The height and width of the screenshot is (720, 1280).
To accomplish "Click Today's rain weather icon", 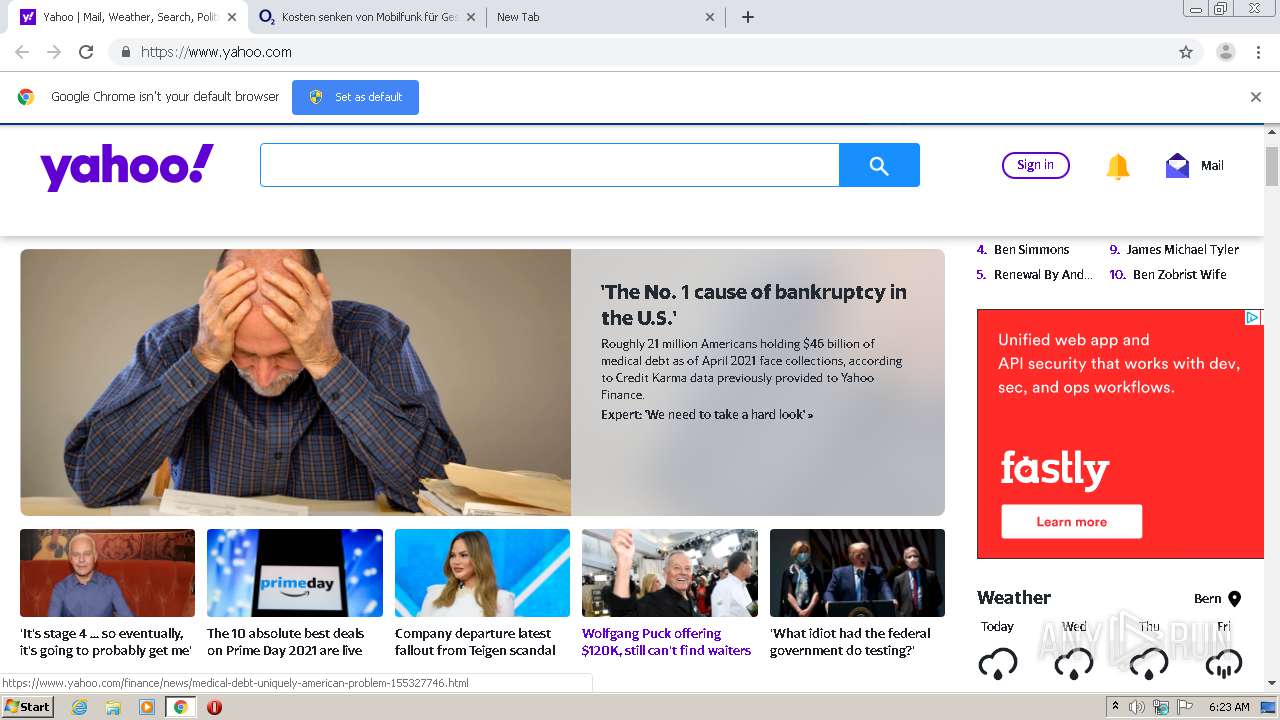I will pyautogui.click(x=998, y=664).
